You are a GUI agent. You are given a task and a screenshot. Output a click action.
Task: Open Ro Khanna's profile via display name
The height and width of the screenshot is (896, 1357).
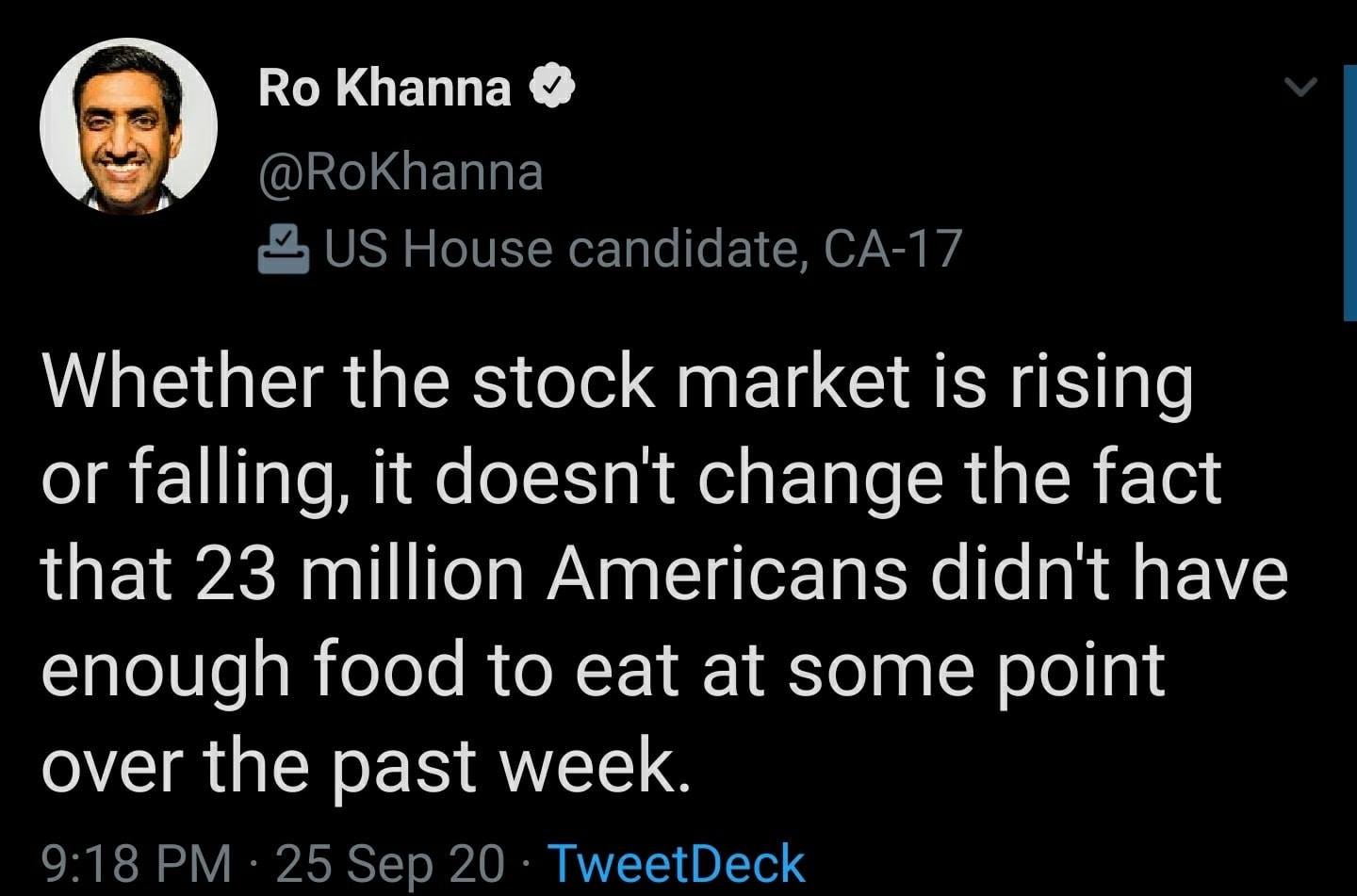382,89
